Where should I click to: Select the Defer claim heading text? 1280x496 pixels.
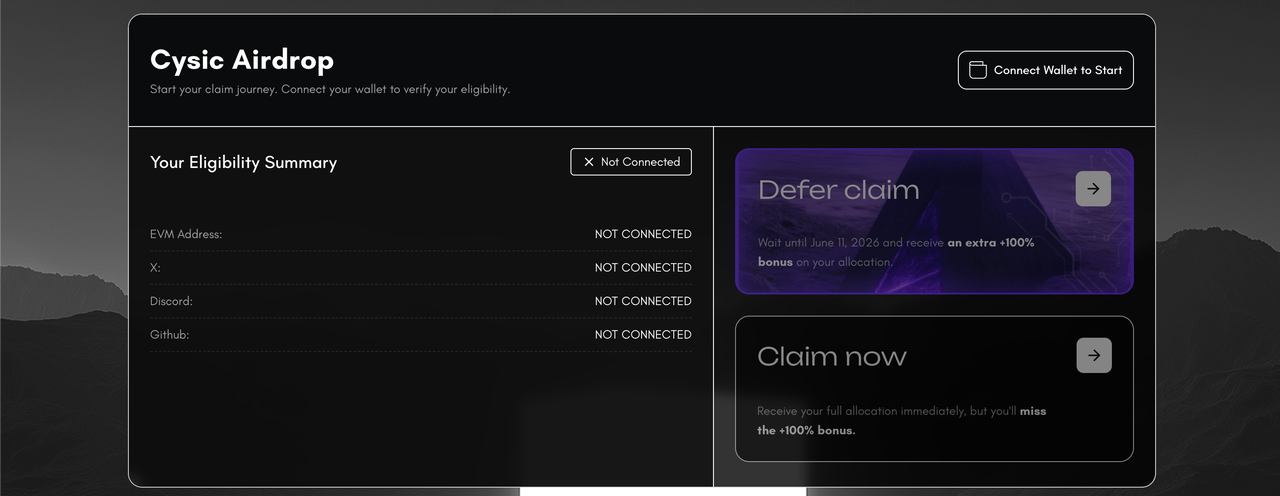tap(838, 190)
